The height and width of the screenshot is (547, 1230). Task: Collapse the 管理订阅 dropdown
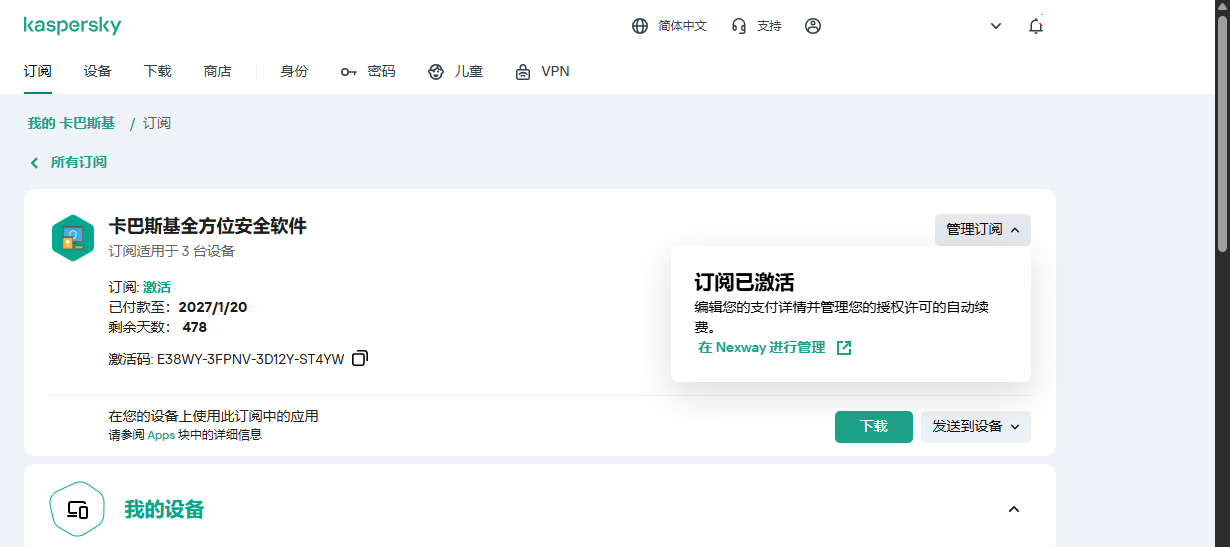[x=982, y=230]
